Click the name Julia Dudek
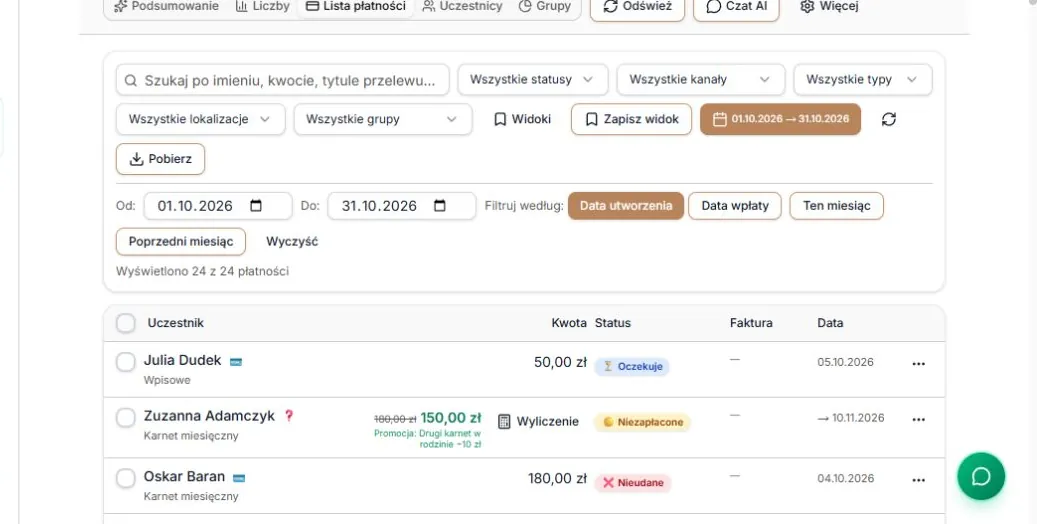Screen dimensions: 1037x524 (x=183, y=361)
